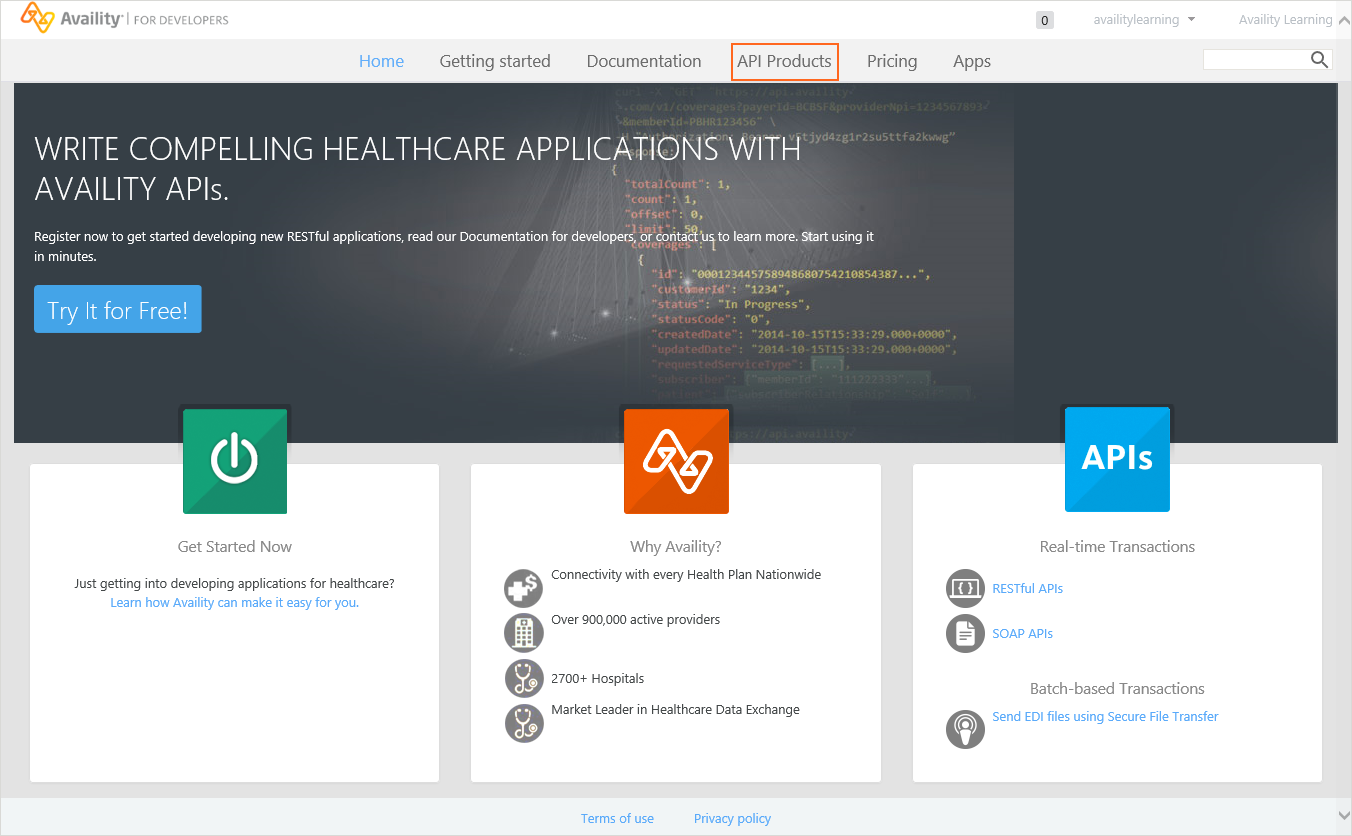This screenshot has width=1352, height=836.
Task: Click the Try It for Free button
Action: coord(118,309)
